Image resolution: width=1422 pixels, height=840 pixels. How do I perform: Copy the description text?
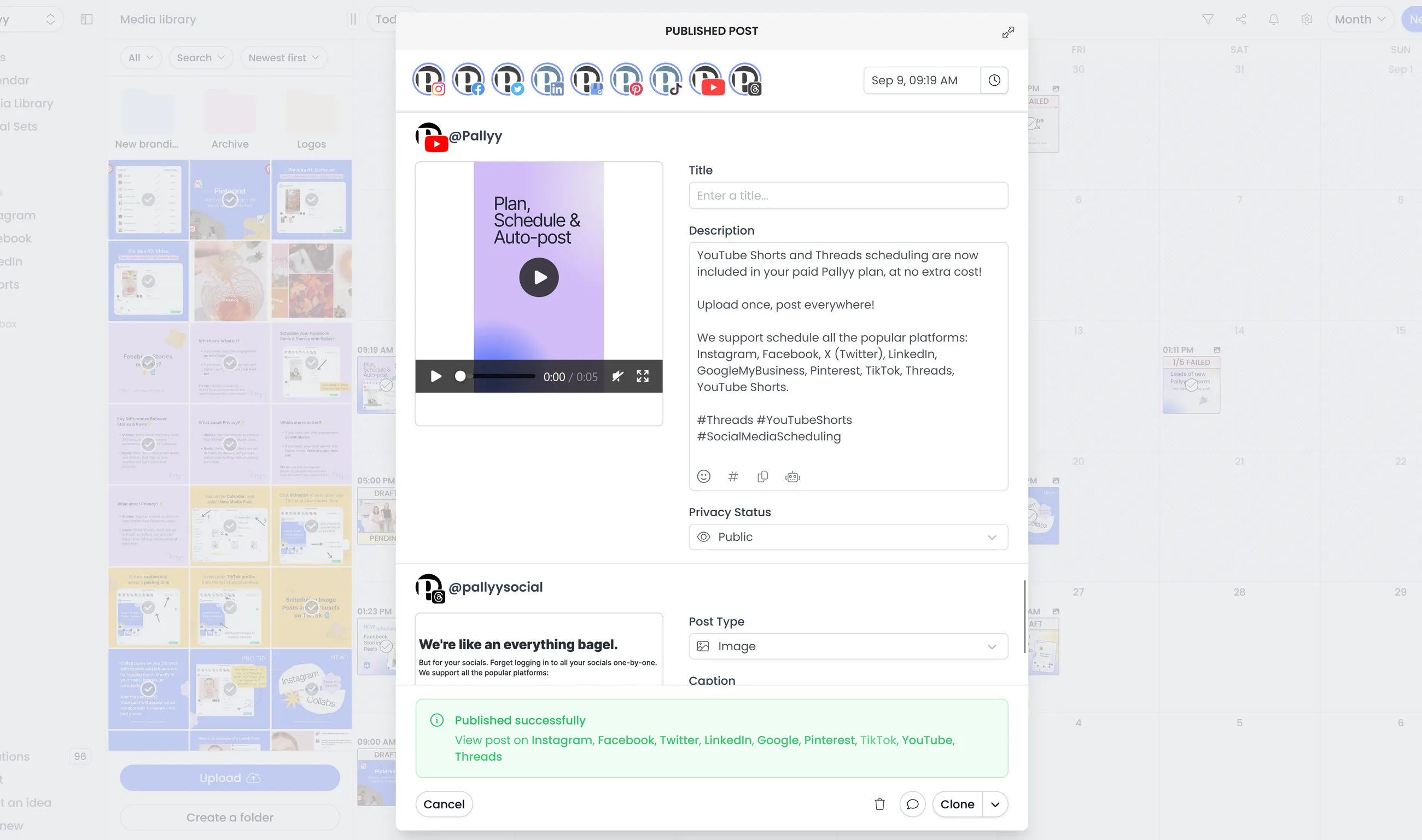tap(762, 477)
